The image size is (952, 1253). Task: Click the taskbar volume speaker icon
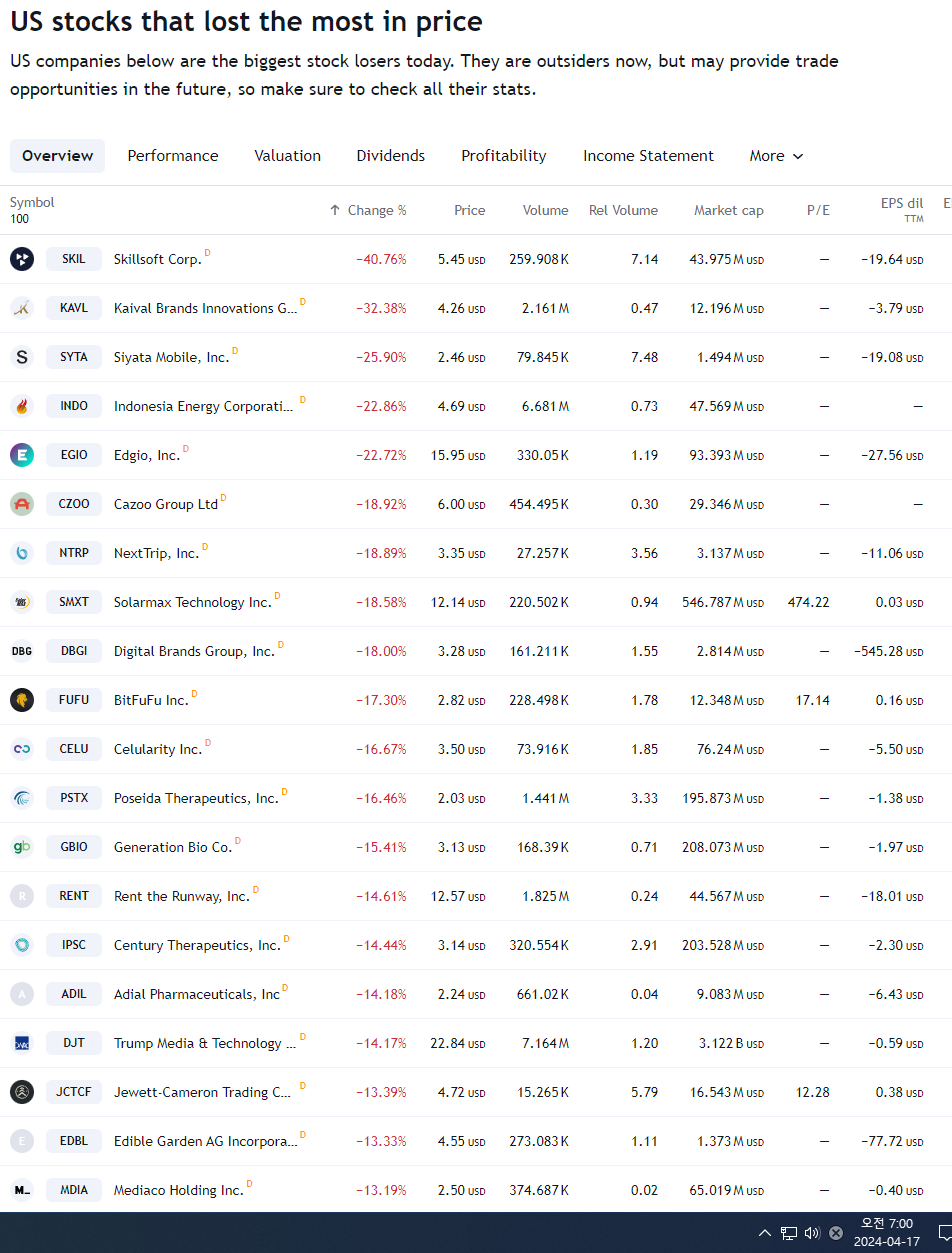[x=812, y=1233]
